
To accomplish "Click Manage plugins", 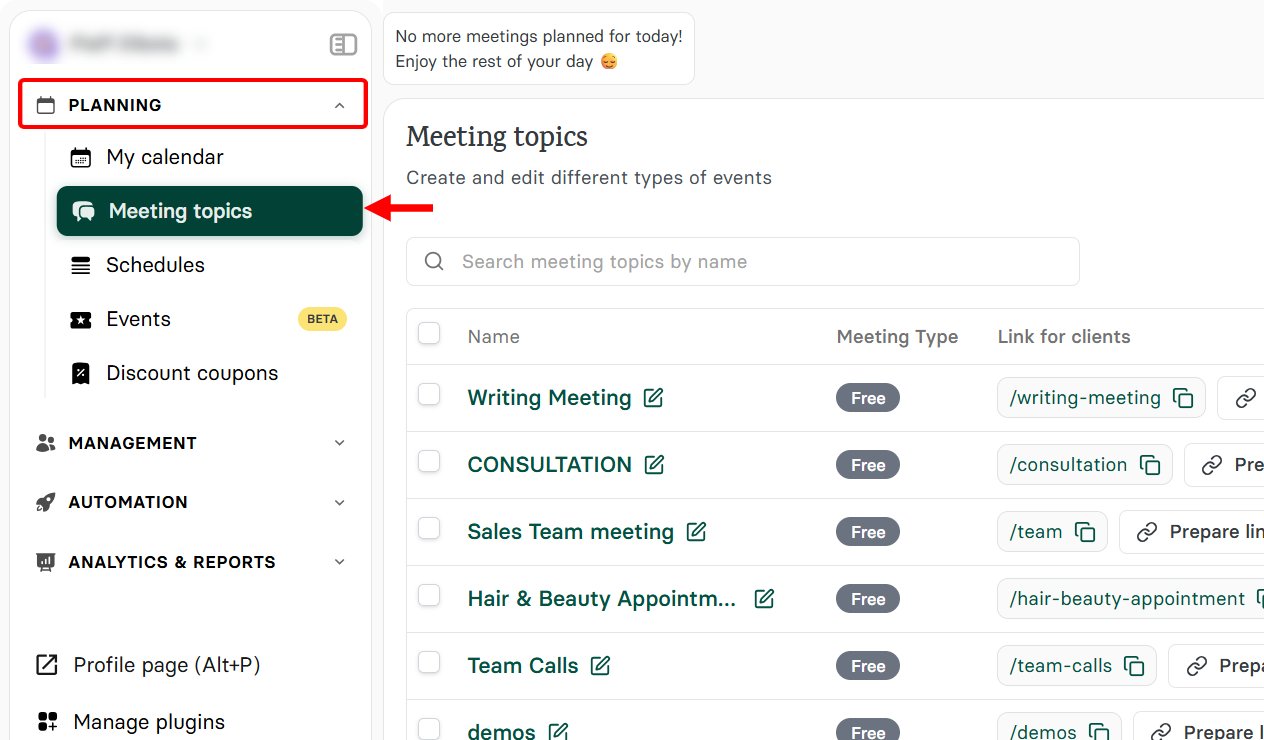I will click(149, 721).
